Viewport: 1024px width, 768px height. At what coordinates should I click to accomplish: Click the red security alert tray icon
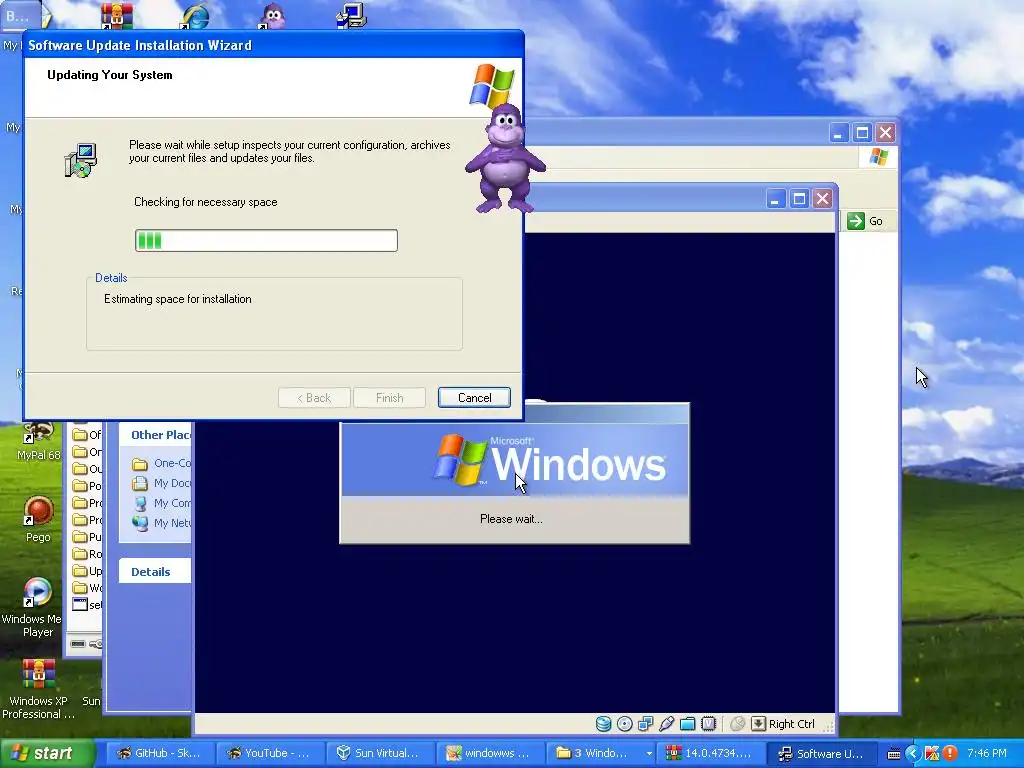pos(950,754)
